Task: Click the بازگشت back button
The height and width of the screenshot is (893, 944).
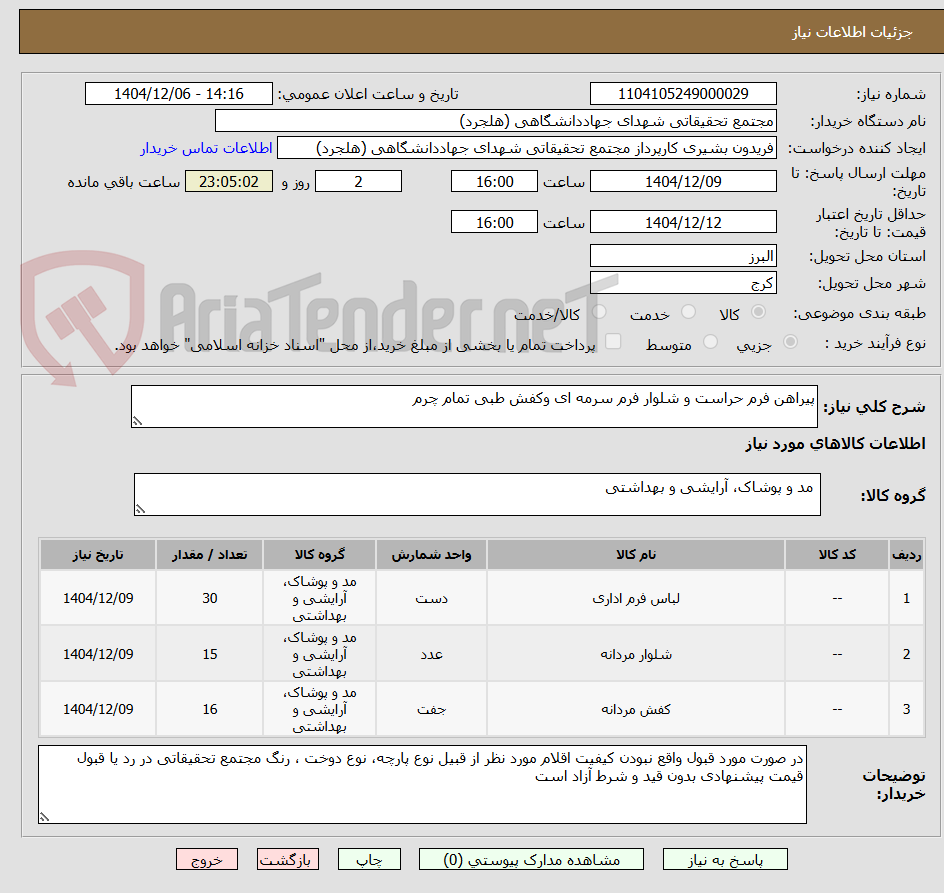Action: click(x=288, y=859)
